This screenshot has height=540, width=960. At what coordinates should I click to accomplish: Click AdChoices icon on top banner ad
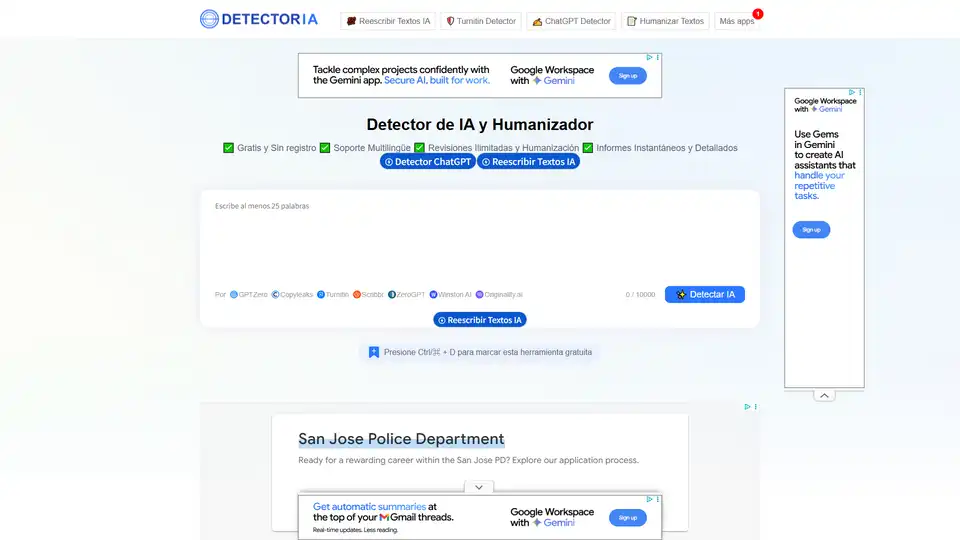click(x=650, y=58)
